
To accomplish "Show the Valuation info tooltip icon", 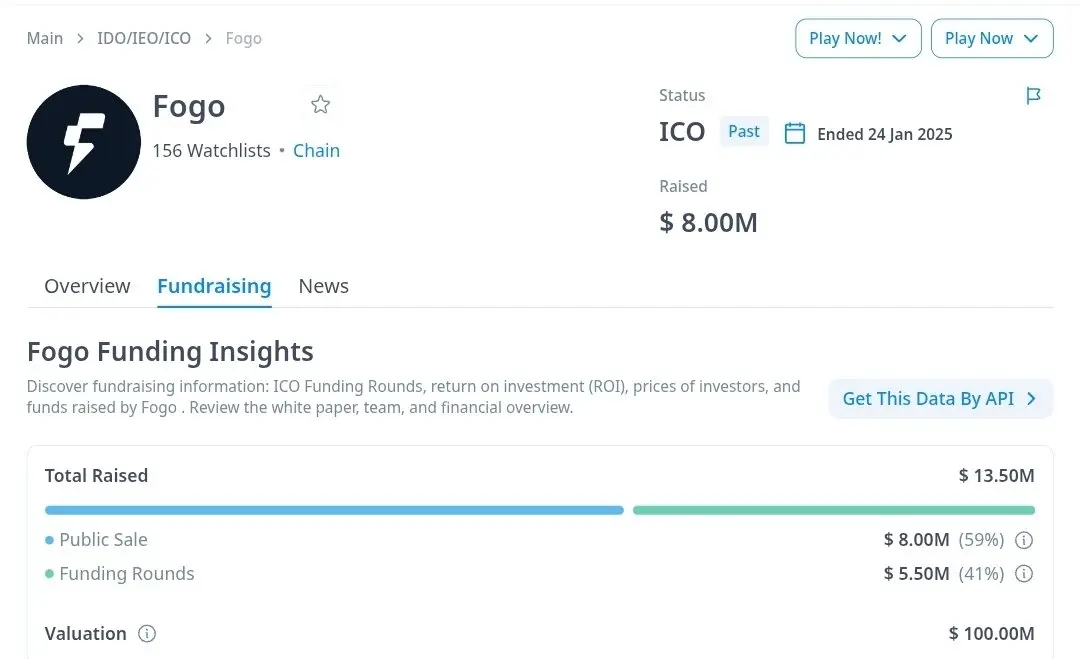I will point(147,634).
